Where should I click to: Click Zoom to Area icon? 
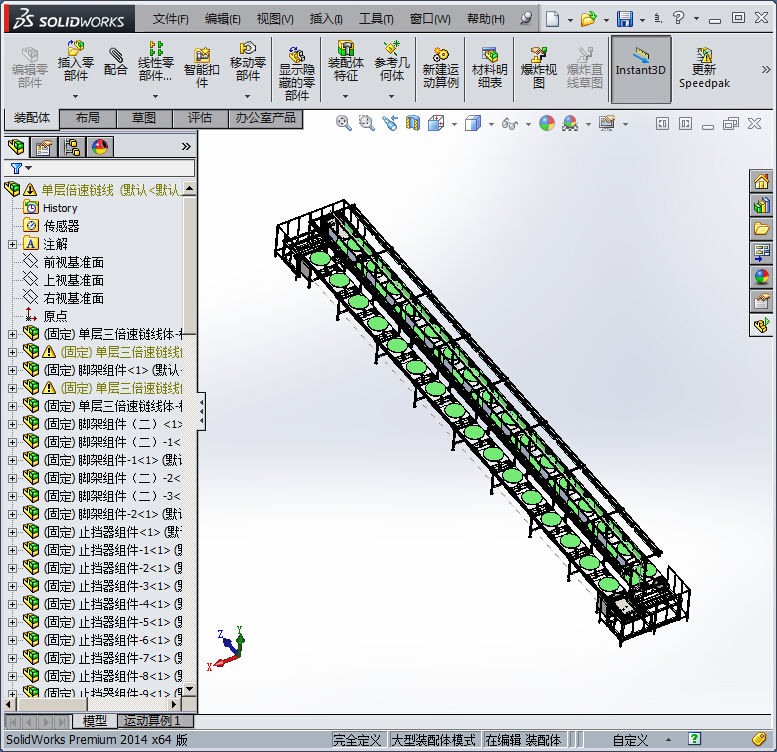(x=367, y=123)
